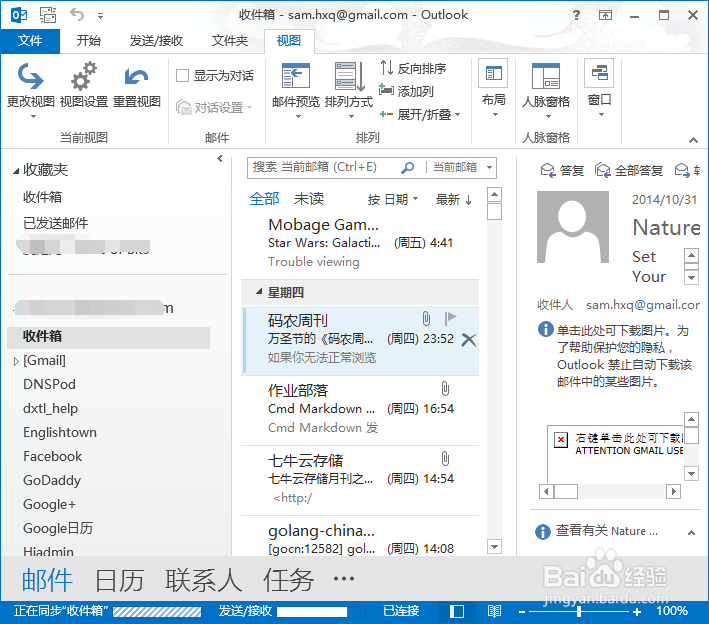Open the Arrangement (排列方式) gallery
Image resolution: width=709 pixels, height=624 pixels.
pos(349,90)
